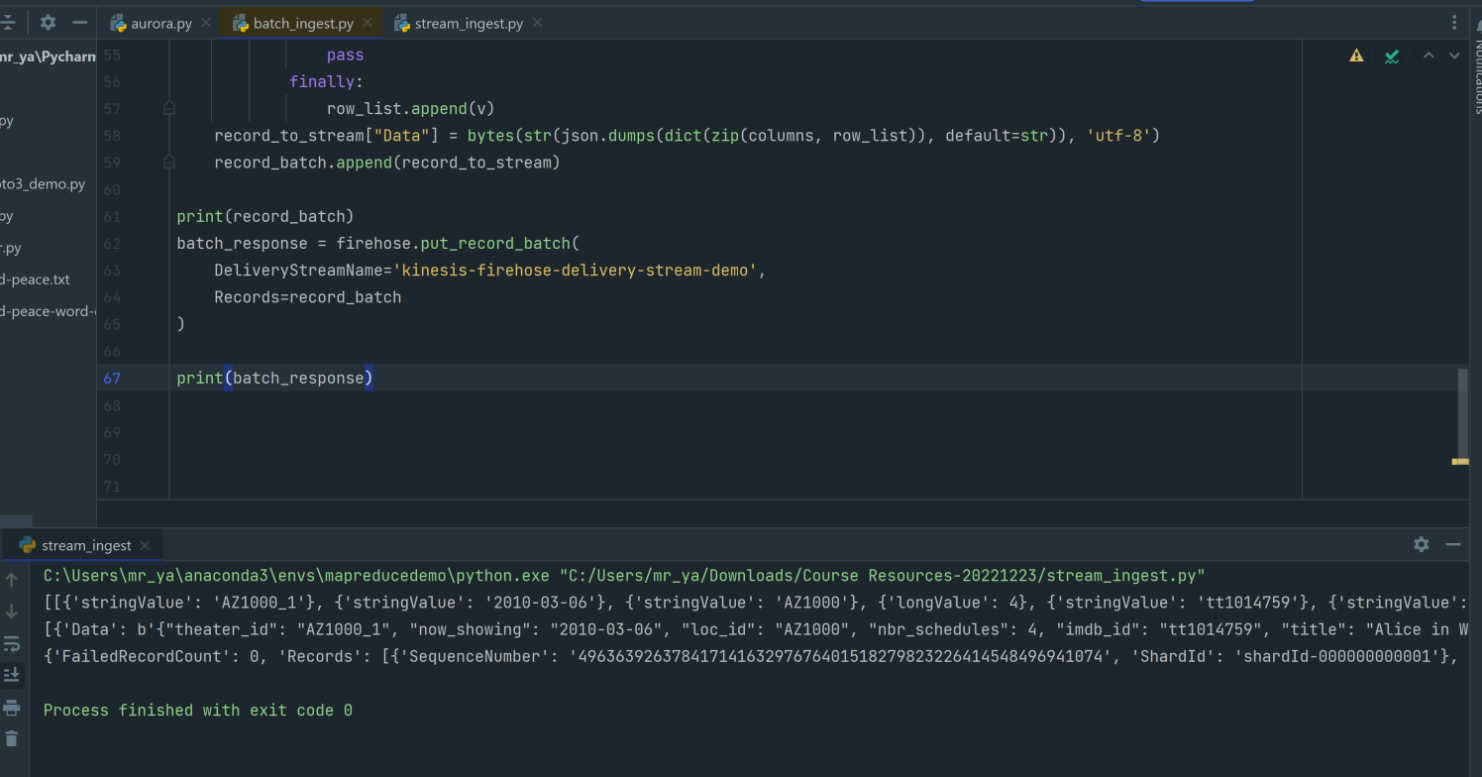The width and height of the screenshot is (1482, 777).
Task: Open the three-dot editor options menu
Action: pyautogui.click(x=1453, y=22)
